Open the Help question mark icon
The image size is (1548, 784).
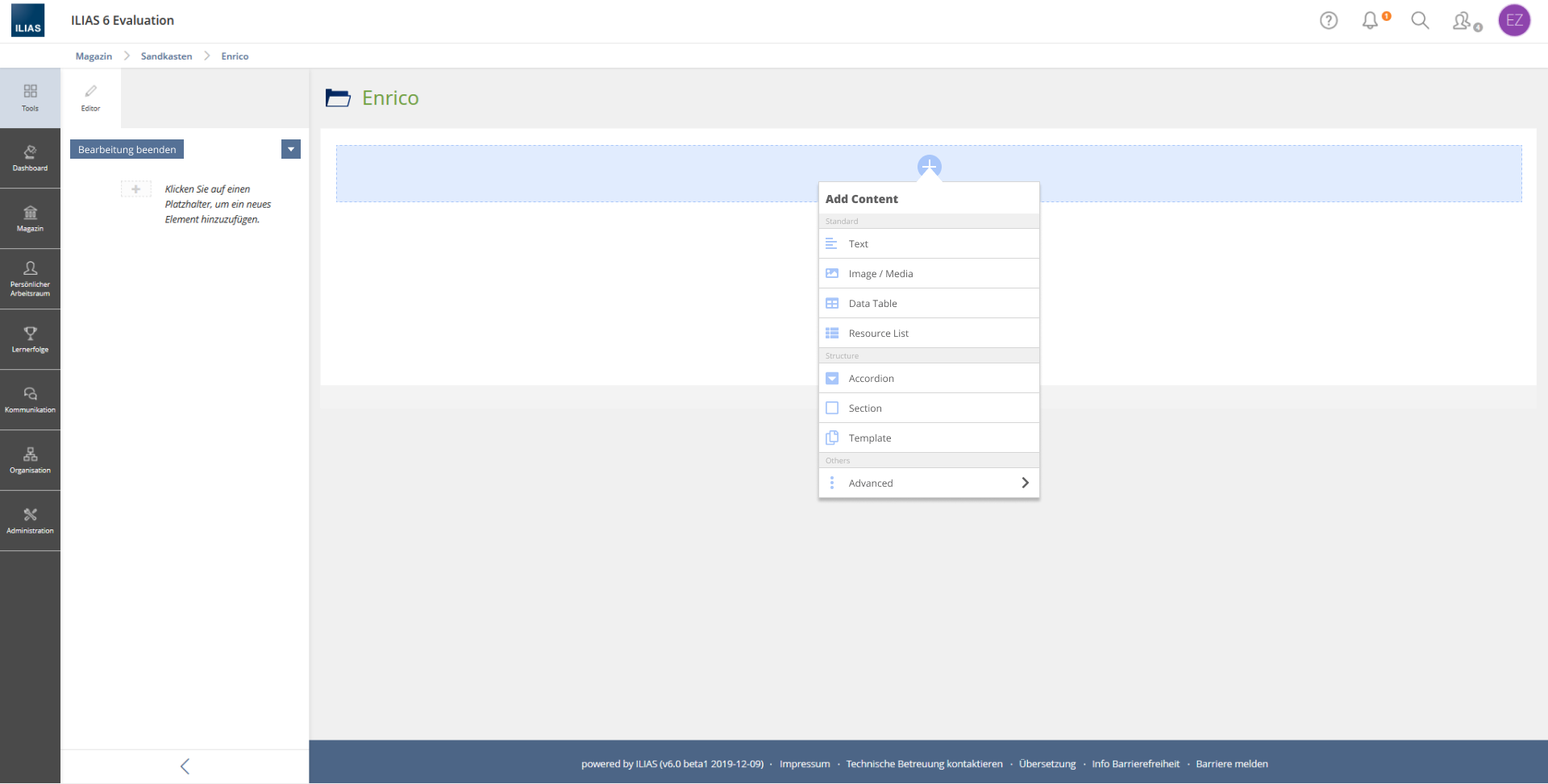1328,21
